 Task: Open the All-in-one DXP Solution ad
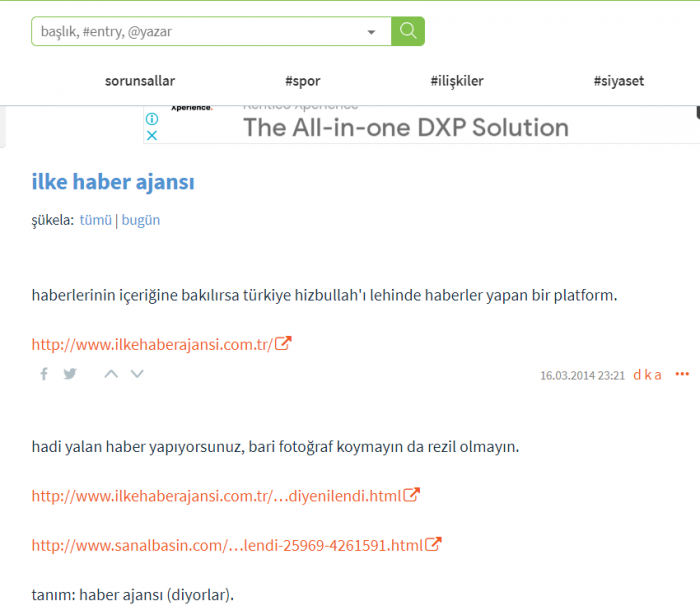pos(405,127)
